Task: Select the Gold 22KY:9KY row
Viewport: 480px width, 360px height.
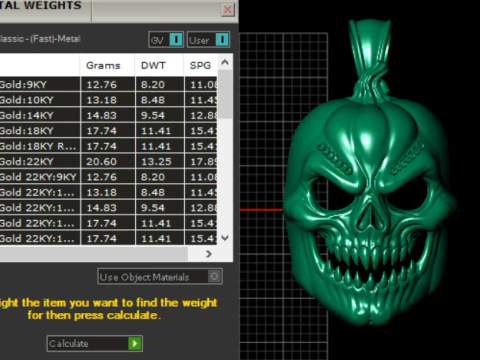Action: [x=108, y=177]
